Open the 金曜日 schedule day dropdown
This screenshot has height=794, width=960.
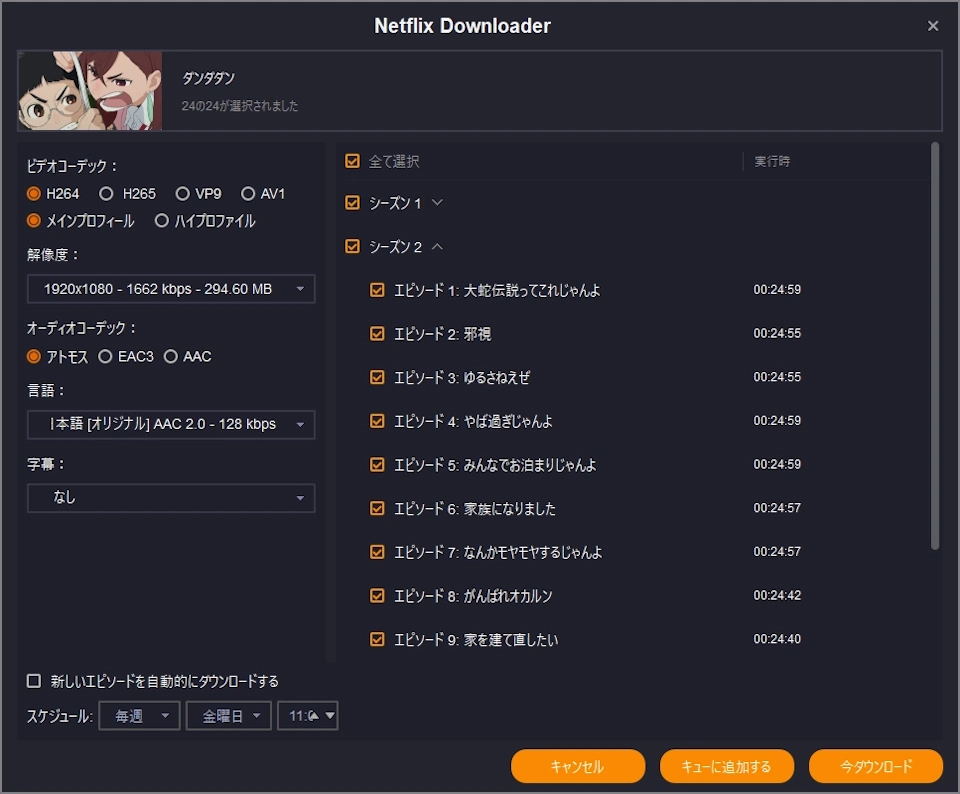[229, 716]
